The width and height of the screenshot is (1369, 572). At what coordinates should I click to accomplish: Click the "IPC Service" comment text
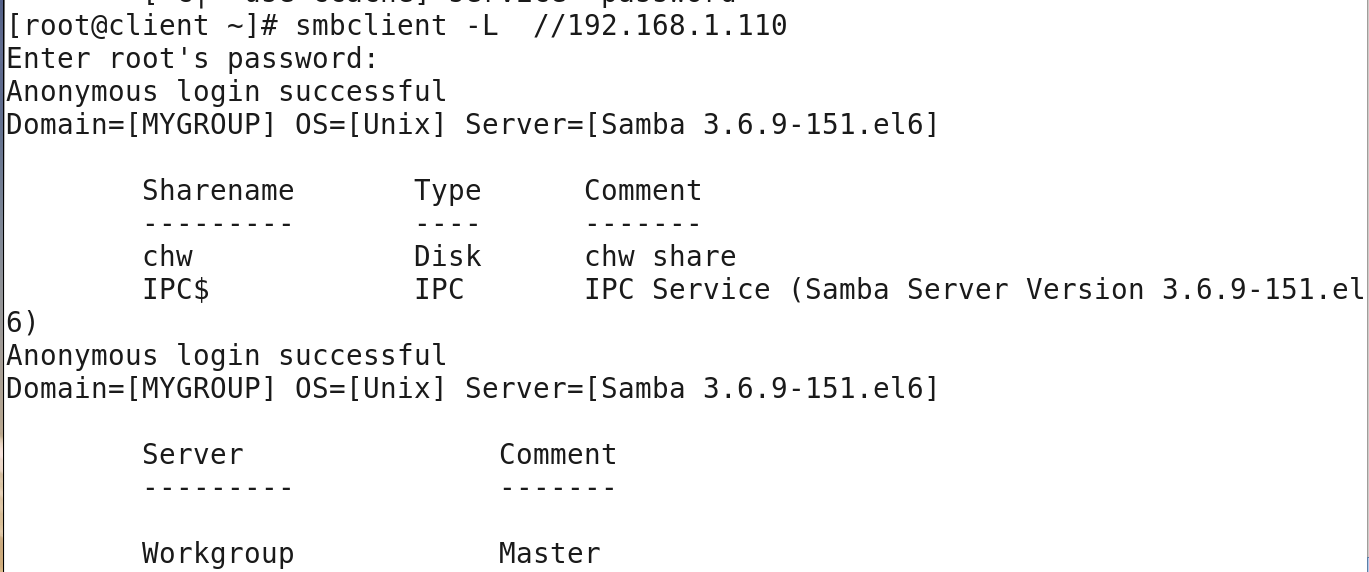tap(677, 289)
